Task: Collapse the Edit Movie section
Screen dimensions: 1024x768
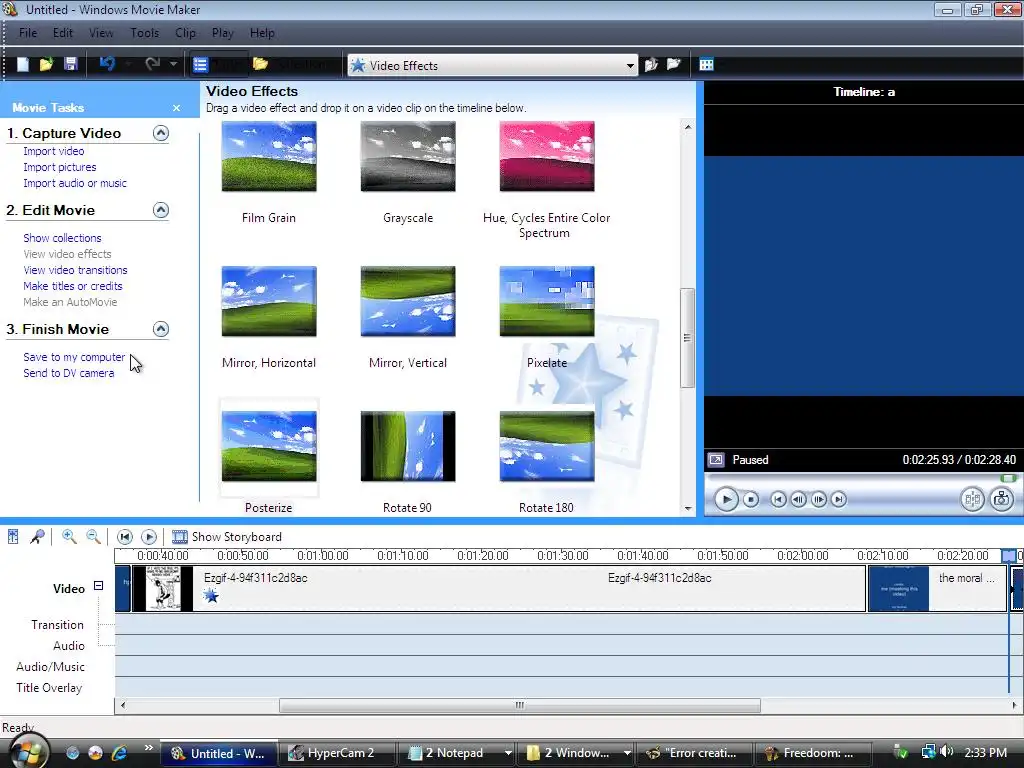Action: 161,210
